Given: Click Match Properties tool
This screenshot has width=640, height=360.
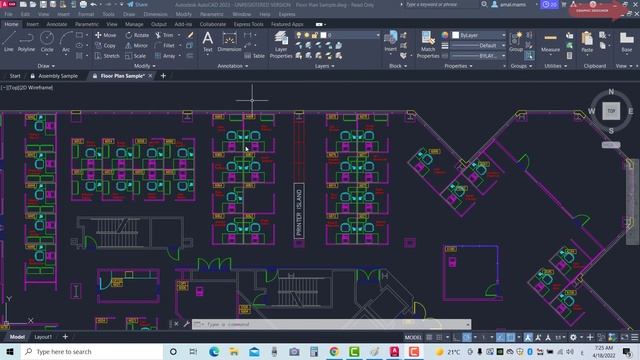Looking at the screenshot, I should click(428, 44).
